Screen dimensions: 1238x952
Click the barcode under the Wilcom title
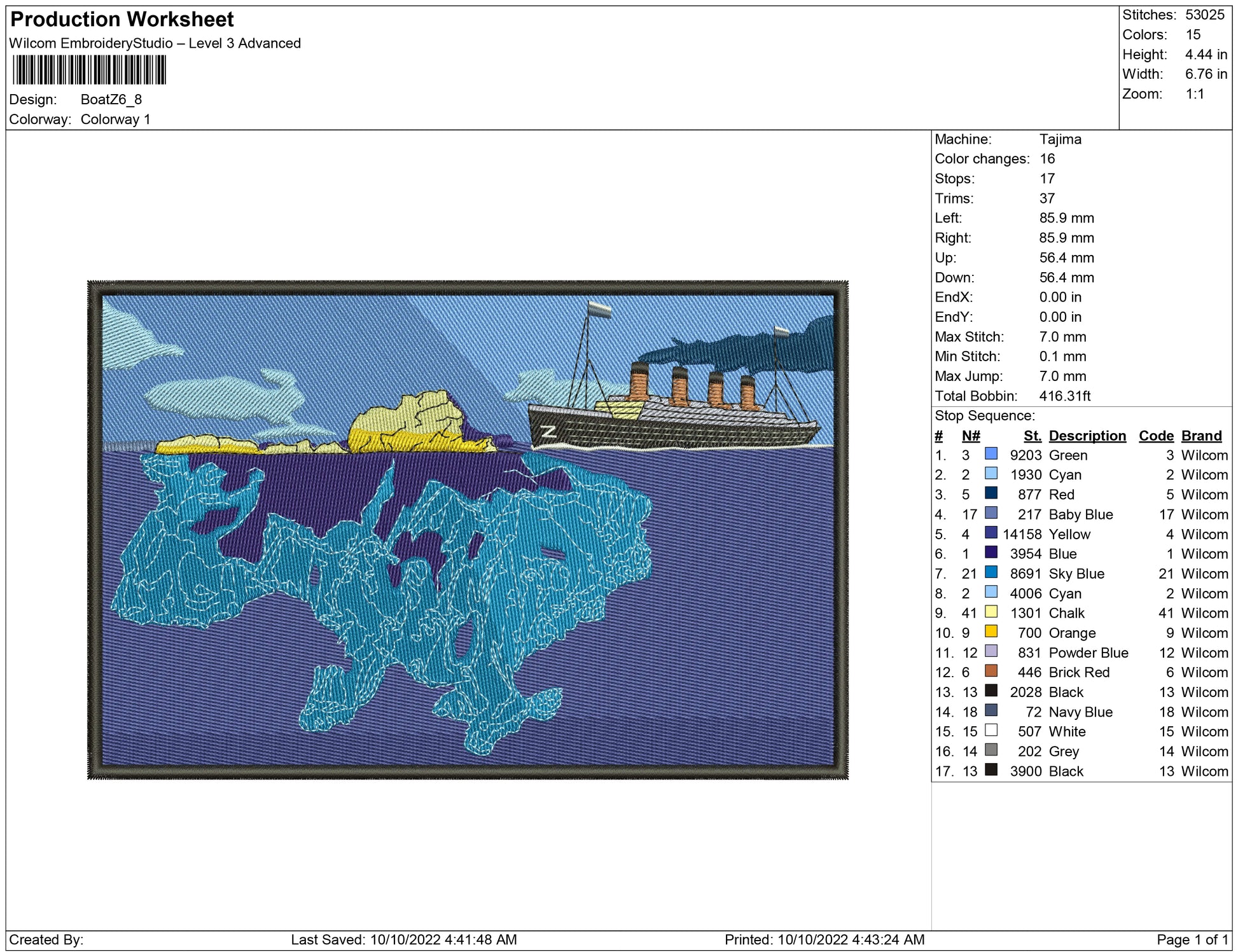[89, 70]
